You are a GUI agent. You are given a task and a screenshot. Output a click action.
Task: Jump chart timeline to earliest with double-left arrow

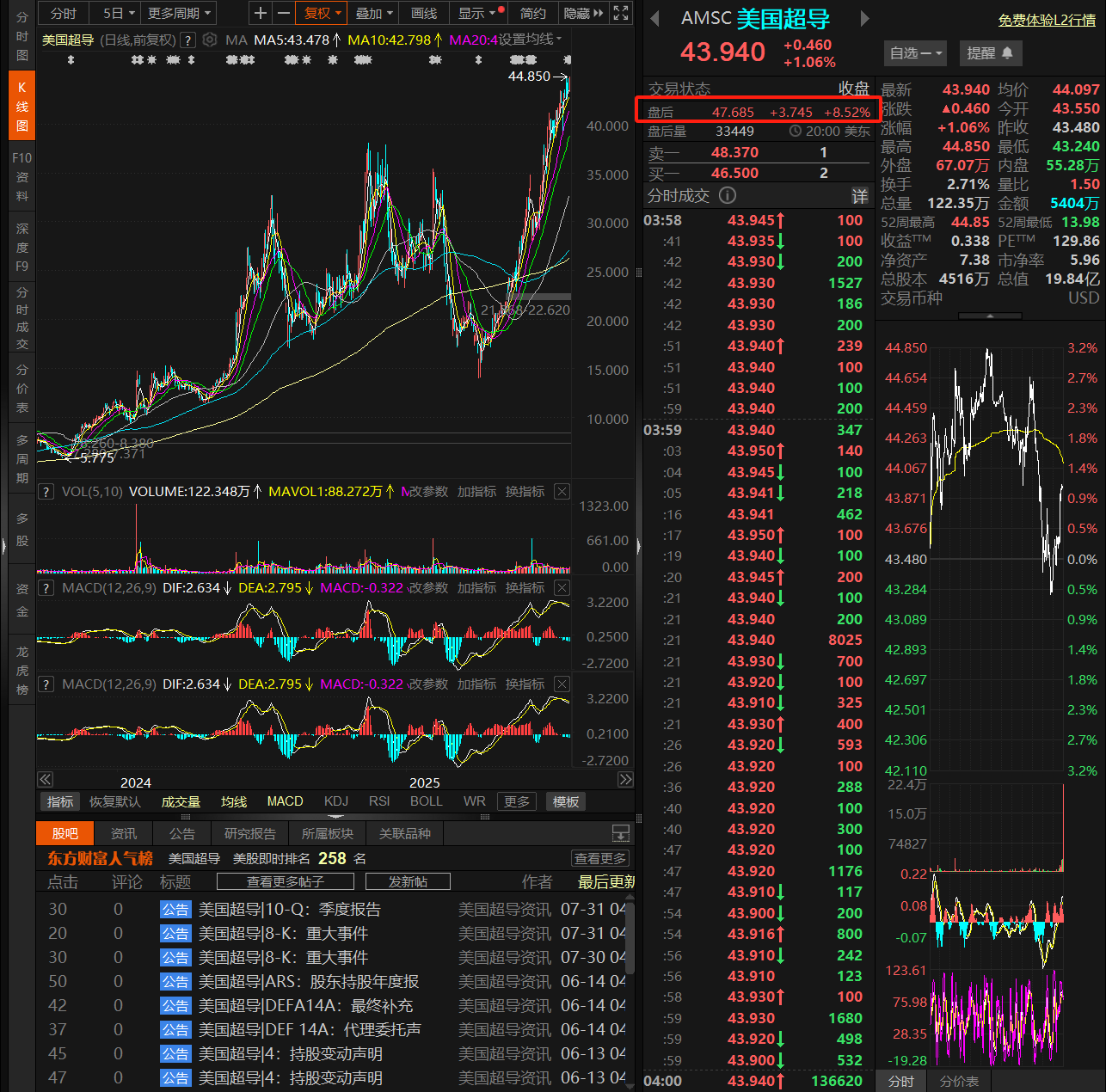45,779
